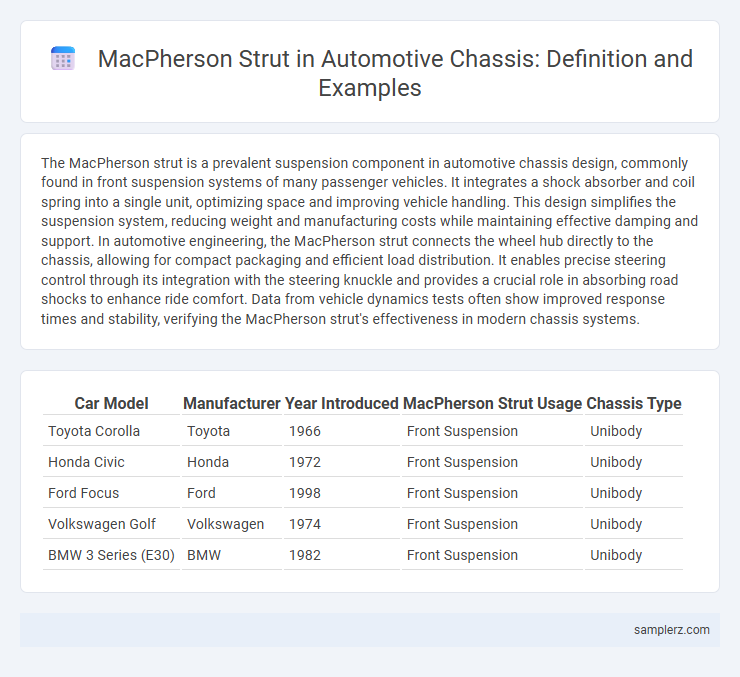Click the Ford manufacturer cell
The image size is (740, 677).
tap(232, 493)
